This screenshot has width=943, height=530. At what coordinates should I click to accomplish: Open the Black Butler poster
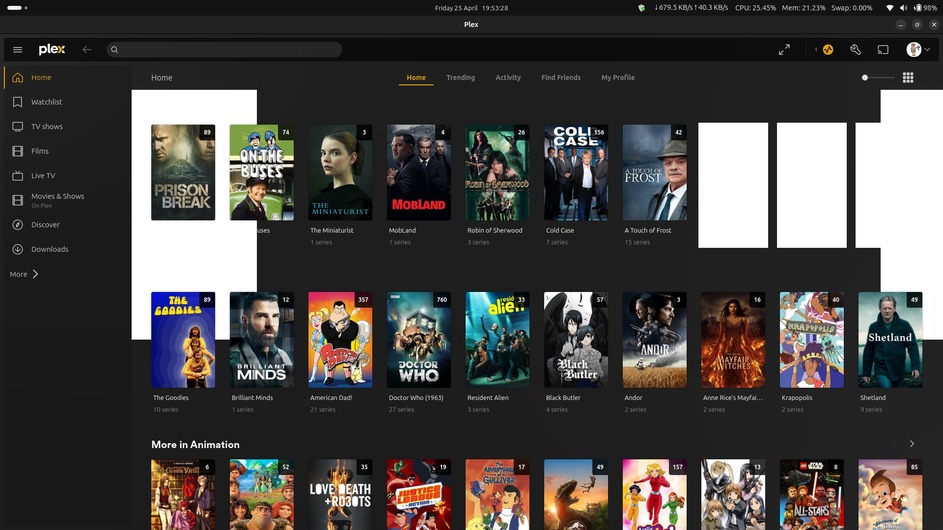click(576, 340)
